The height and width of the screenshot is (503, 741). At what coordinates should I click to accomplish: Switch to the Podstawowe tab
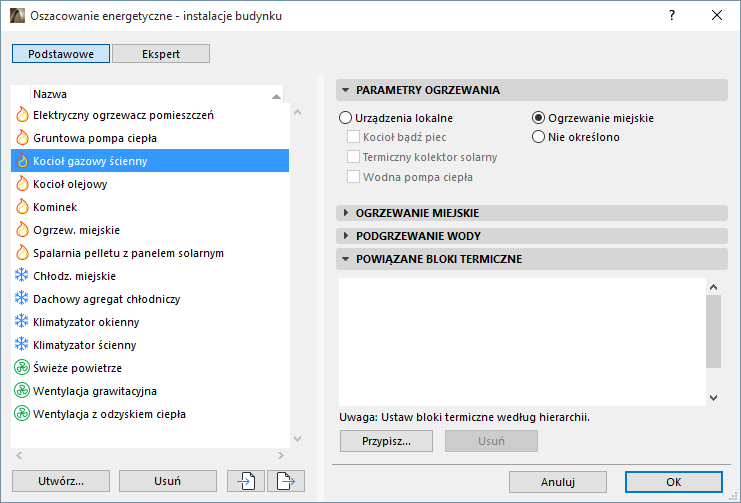pos(61,54)
